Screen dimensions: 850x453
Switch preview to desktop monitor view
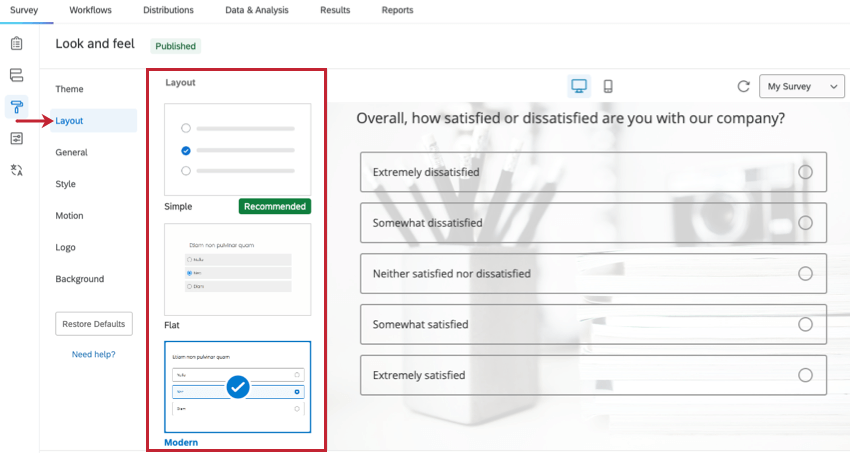(x=579, y=86)
